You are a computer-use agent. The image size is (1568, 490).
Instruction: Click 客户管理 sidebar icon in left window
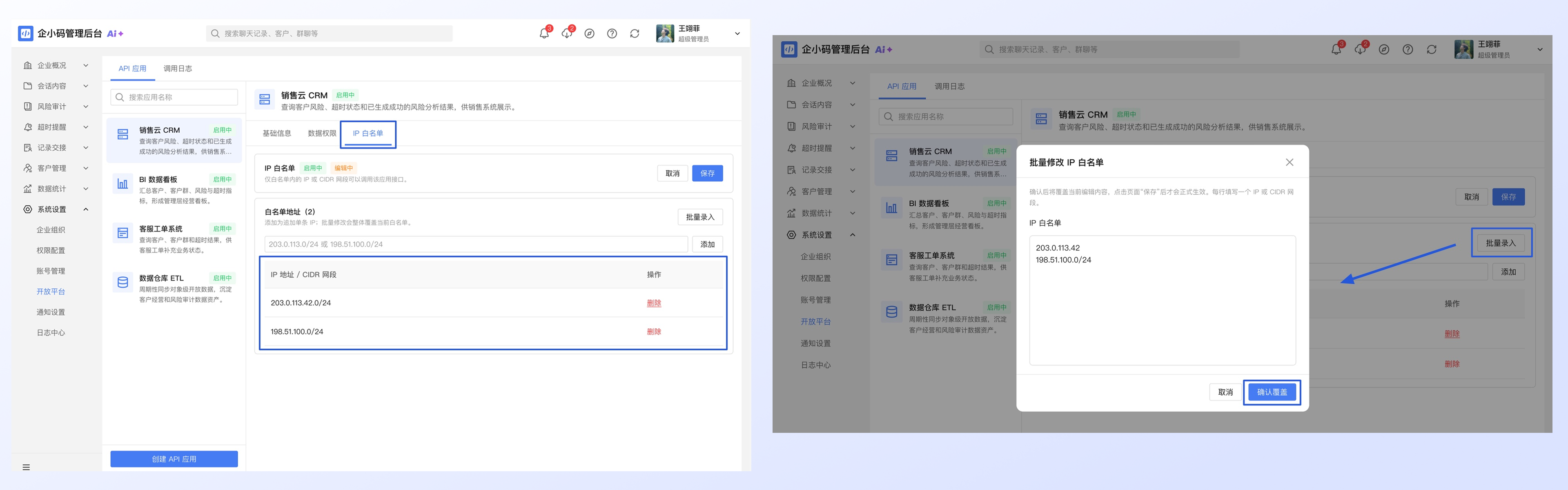27,168
